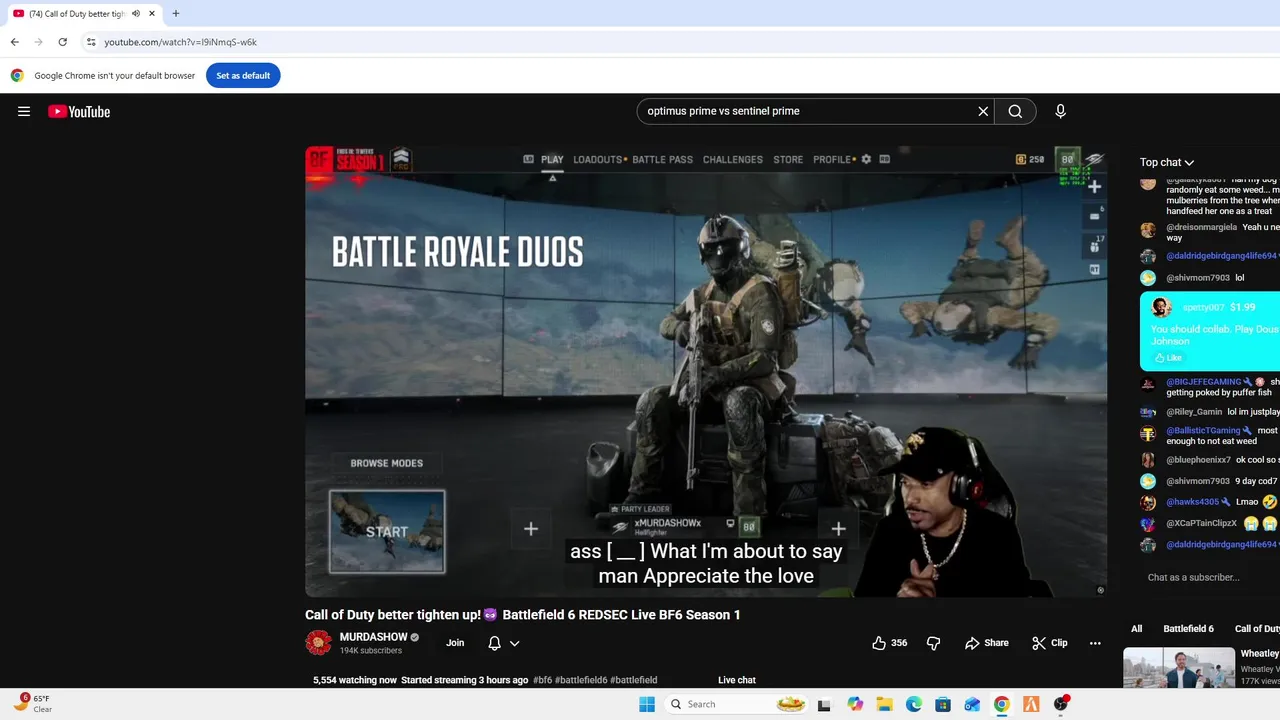Switch to Chrome in the taskbar
1280x720 pixels.
[1001, 704]
